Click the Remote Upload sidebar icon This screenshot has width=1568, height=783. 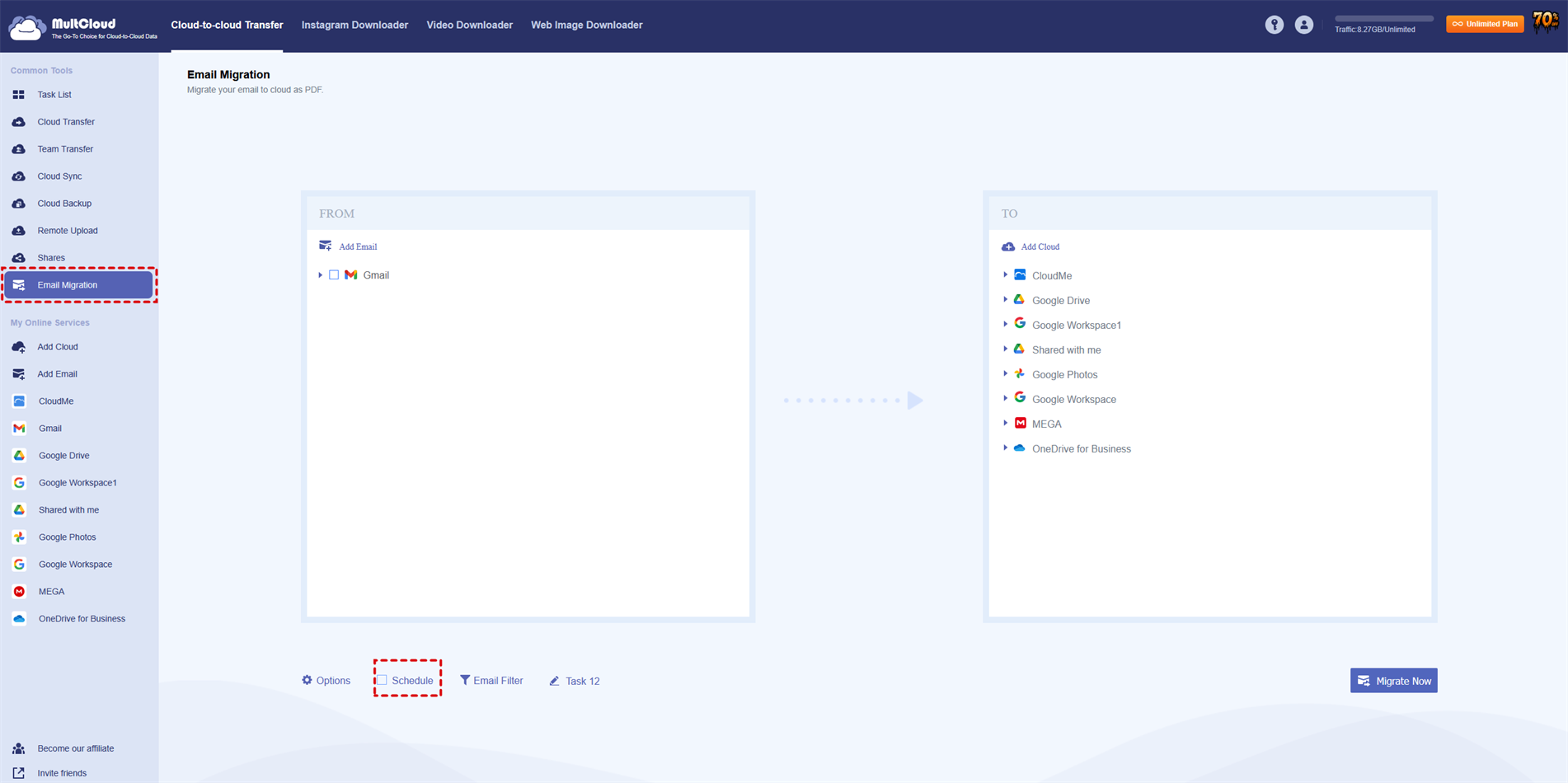click(x=18, y=231)
